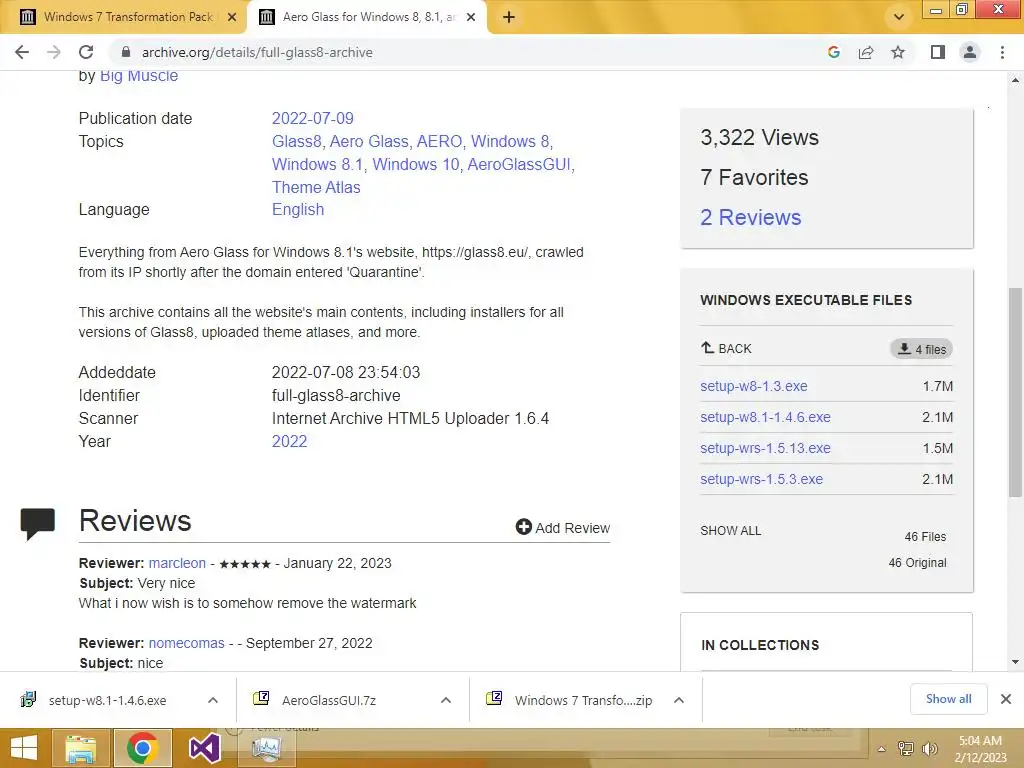This screenshot has width=1024, height=768.
Task: Open Google search icon in address bar
Action: pos(833,52)
